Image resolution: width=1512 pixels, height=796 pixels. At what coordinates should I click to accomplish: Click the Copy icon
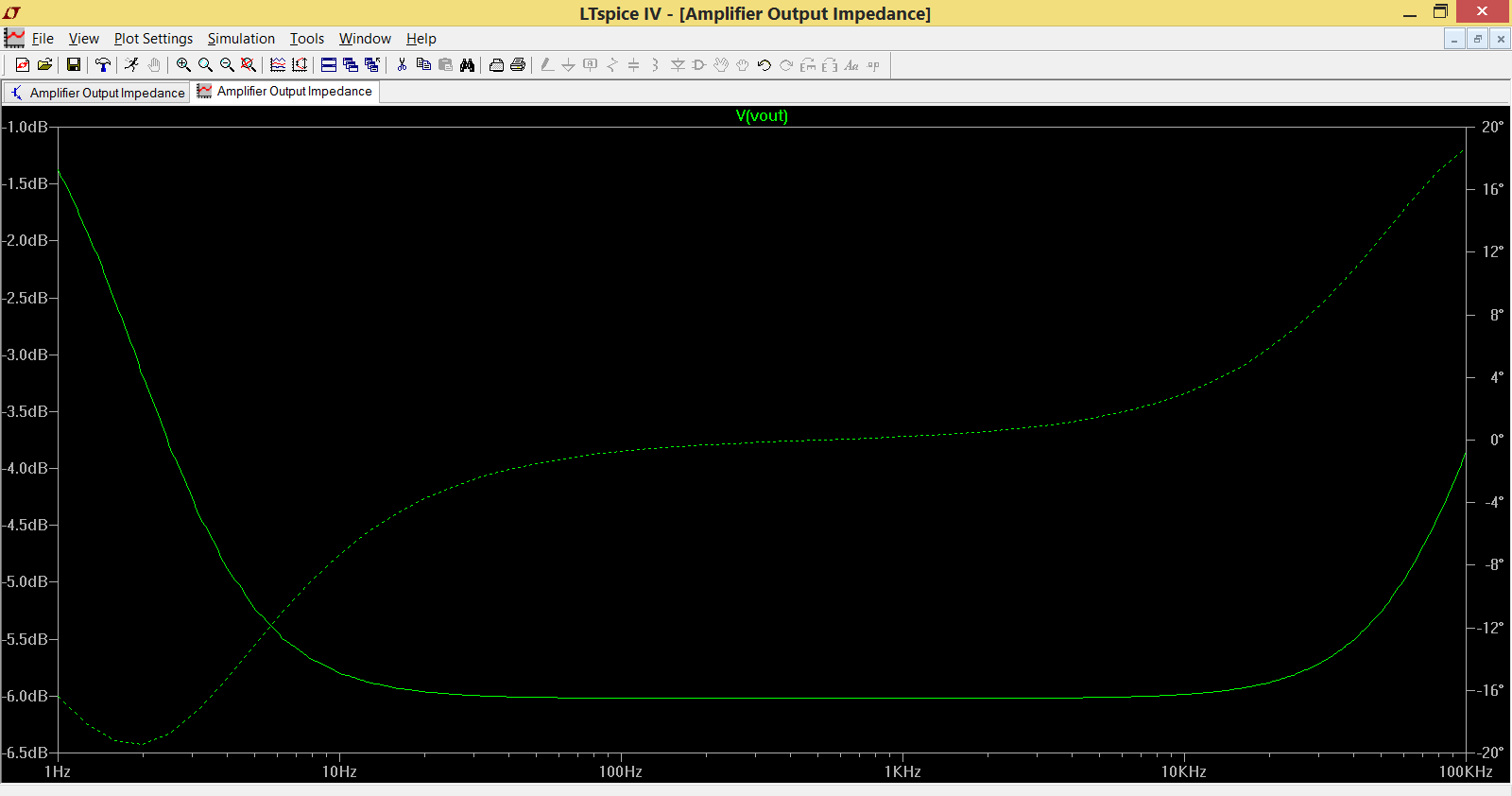pyautogui.click(x=423, y=65)
